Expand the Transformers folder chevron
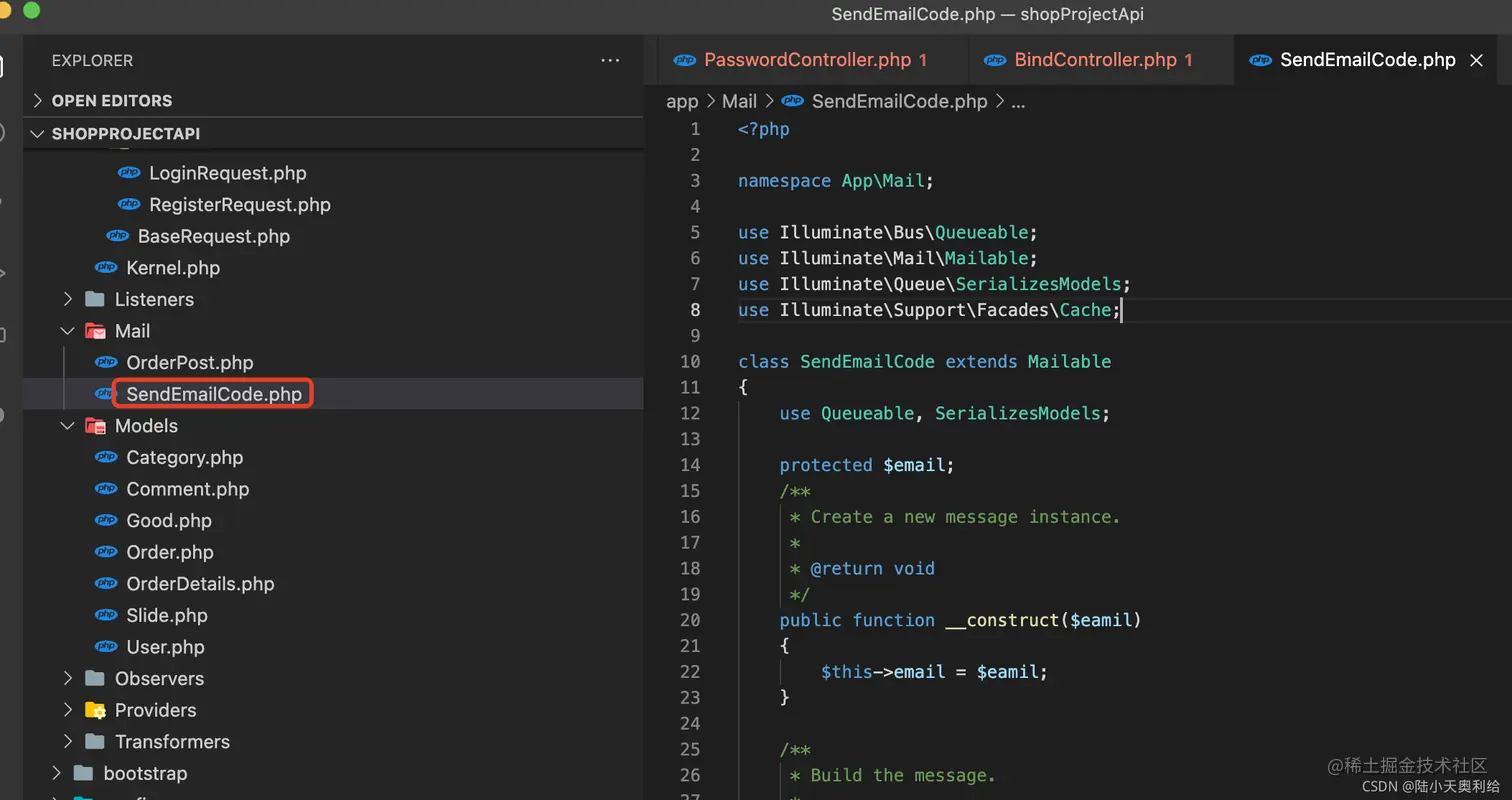The image size is (1512, 800). [x=68, y=742]
